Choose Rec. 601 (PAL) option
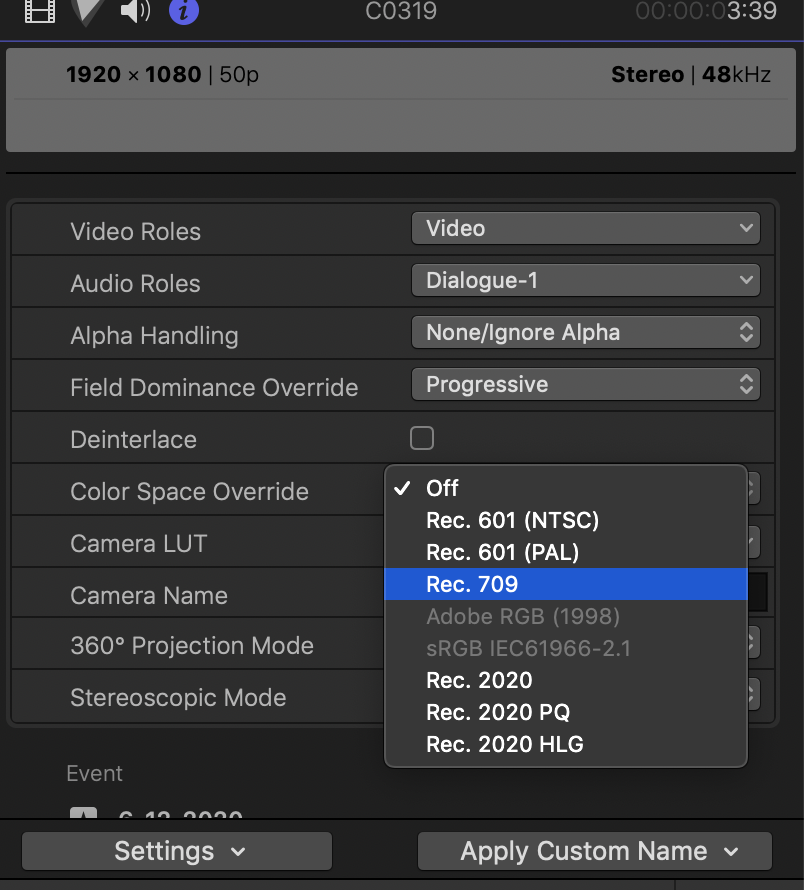Viewport: 804px width, 890px height. click(x=566, y=552)
